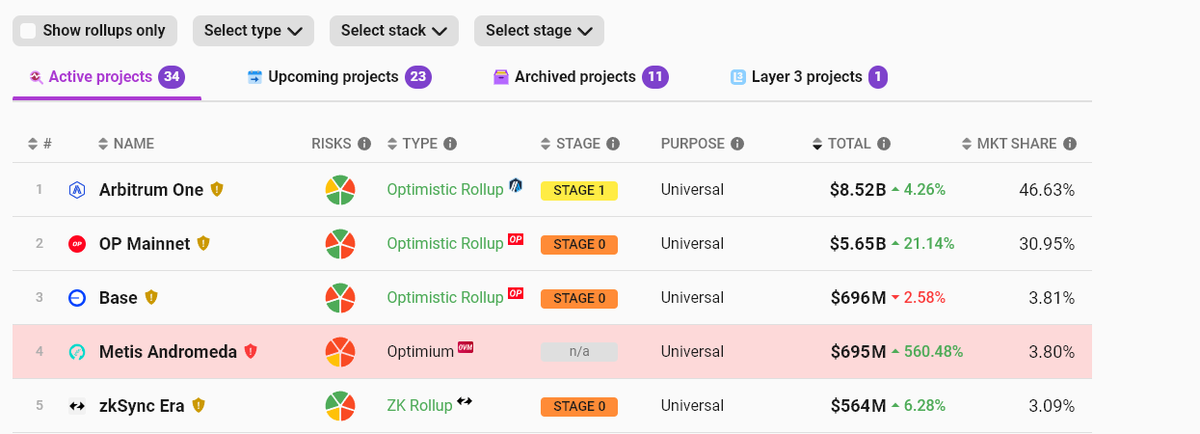Click the Base risk pie chart
The image size is (1200, 434).
click(x=341, y=298)
